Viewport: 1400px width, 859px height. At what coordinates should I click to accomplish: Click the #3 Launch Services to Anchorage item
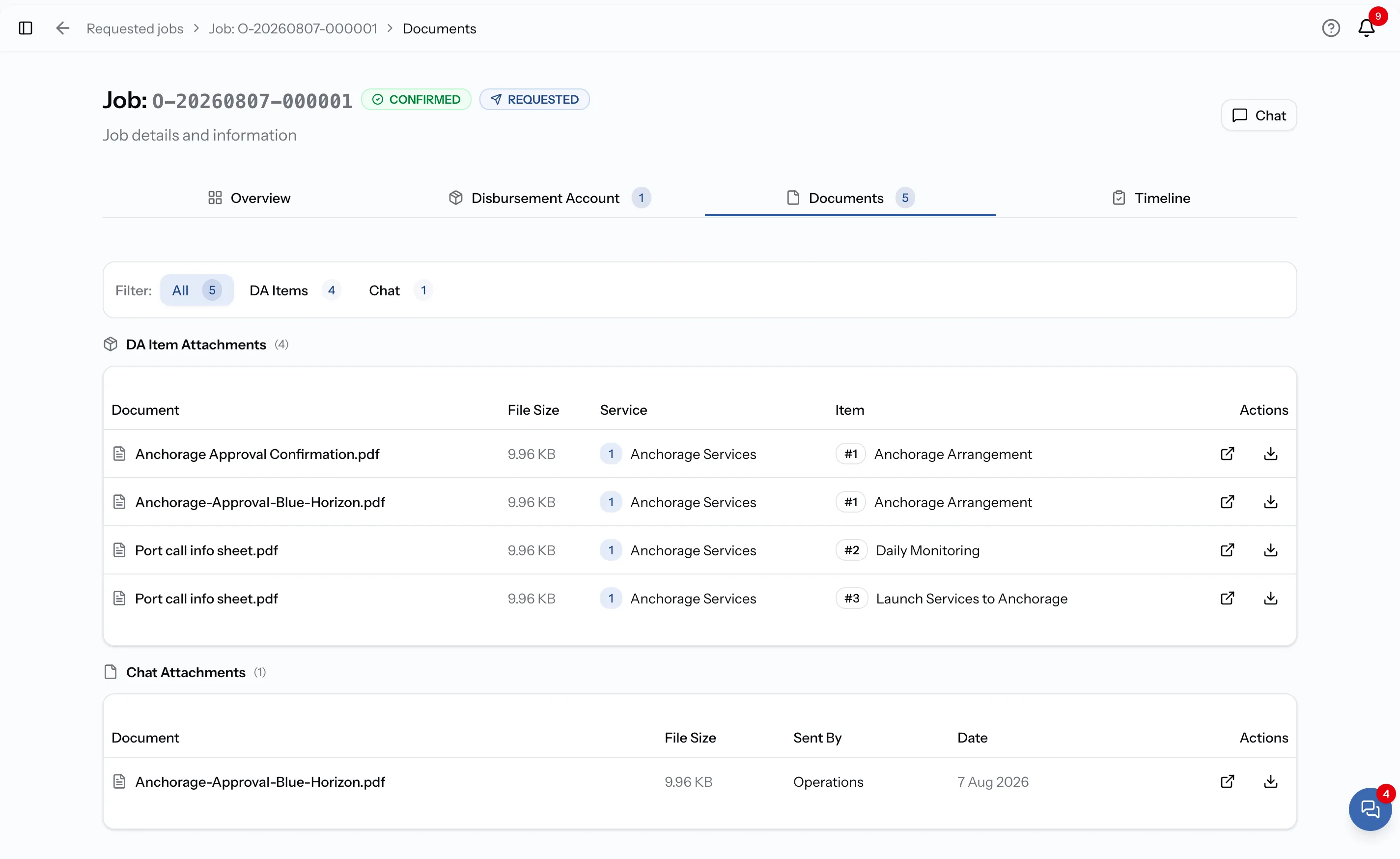click(x=952, y=598)
